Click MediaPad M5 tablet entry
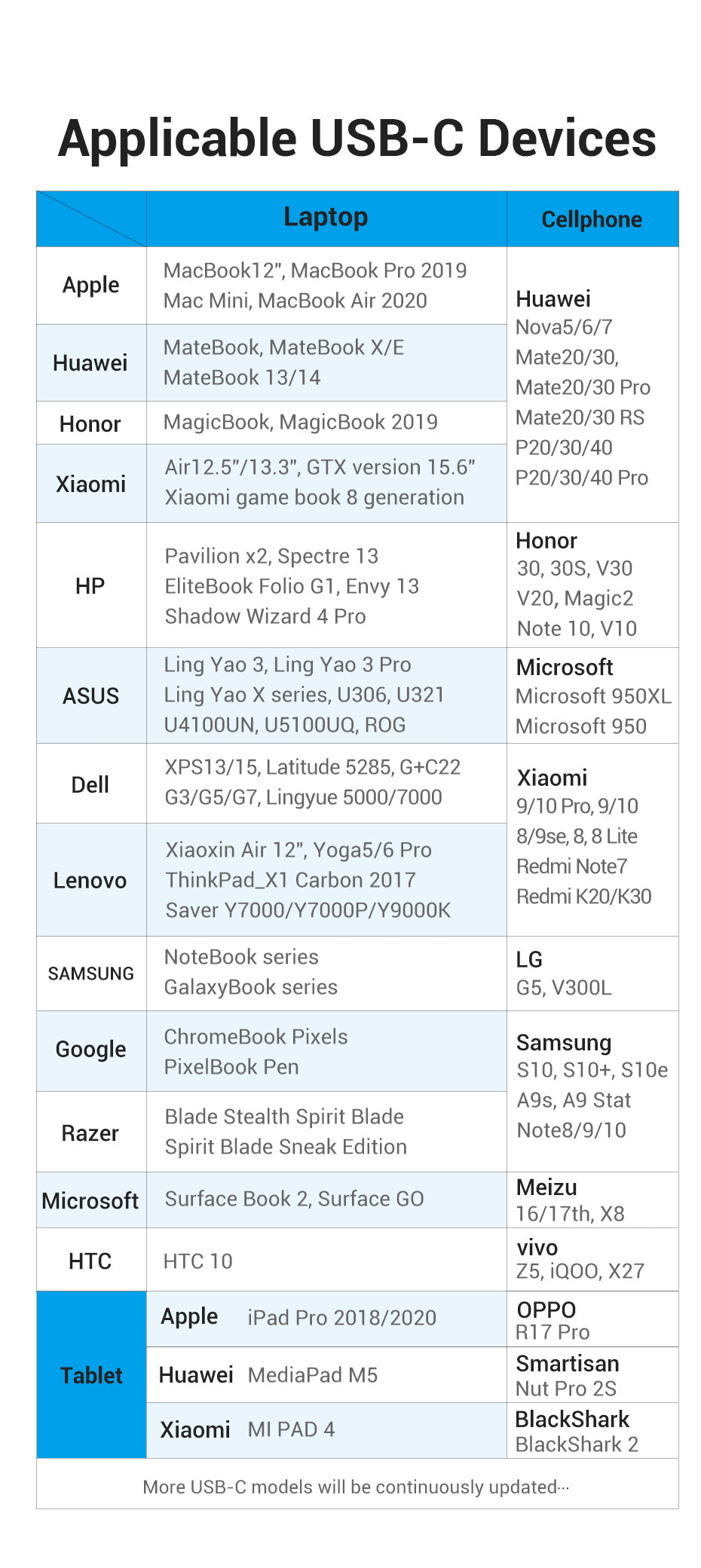This screenshot has width=701, height=1568. (313, 1375)
